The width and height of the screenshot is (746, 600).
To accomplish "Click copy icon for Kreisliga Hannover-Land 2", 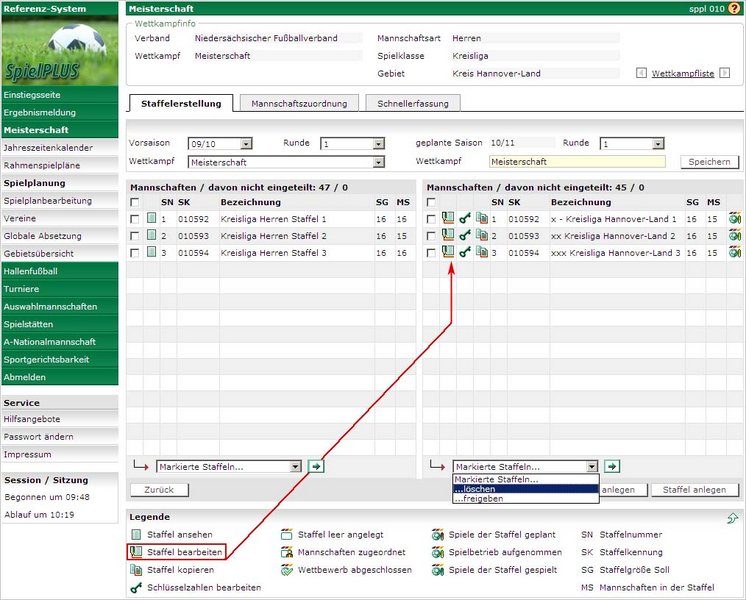I will 481,236.
